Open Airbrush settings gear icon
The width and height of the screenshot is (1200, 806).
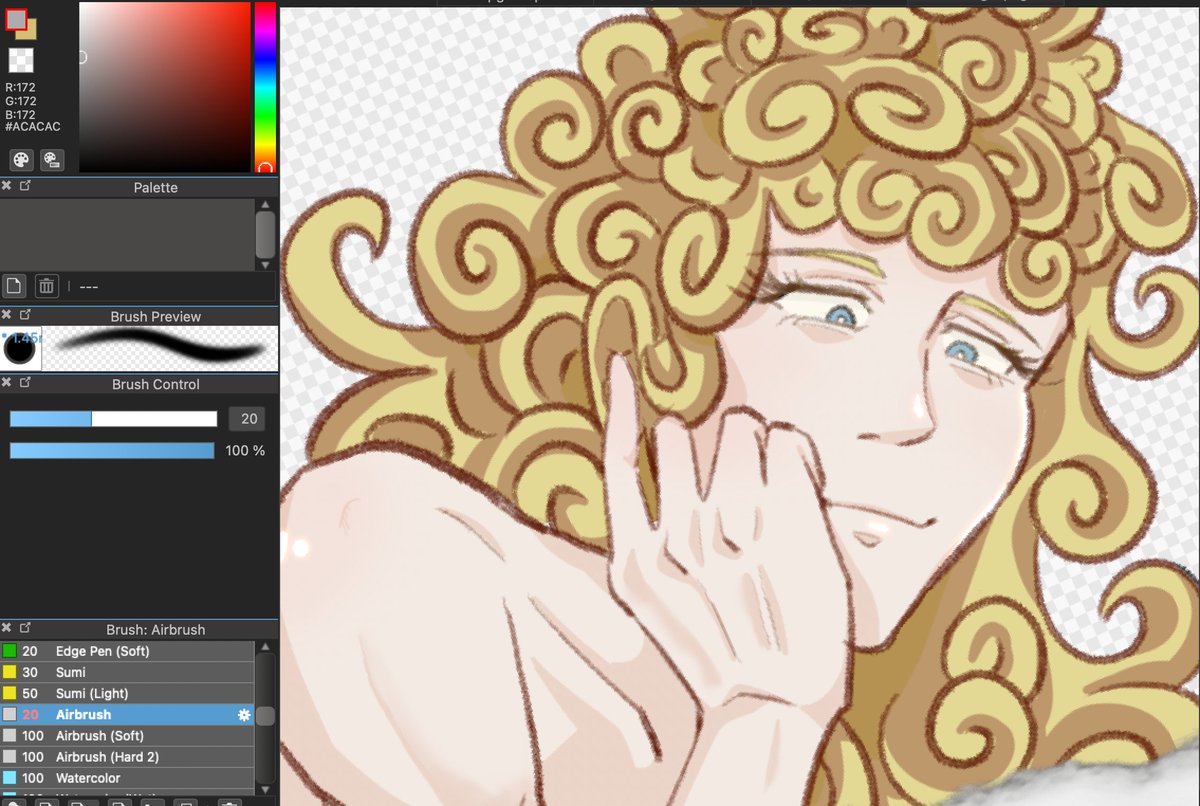pyautogui.click(x=243, y=715)
